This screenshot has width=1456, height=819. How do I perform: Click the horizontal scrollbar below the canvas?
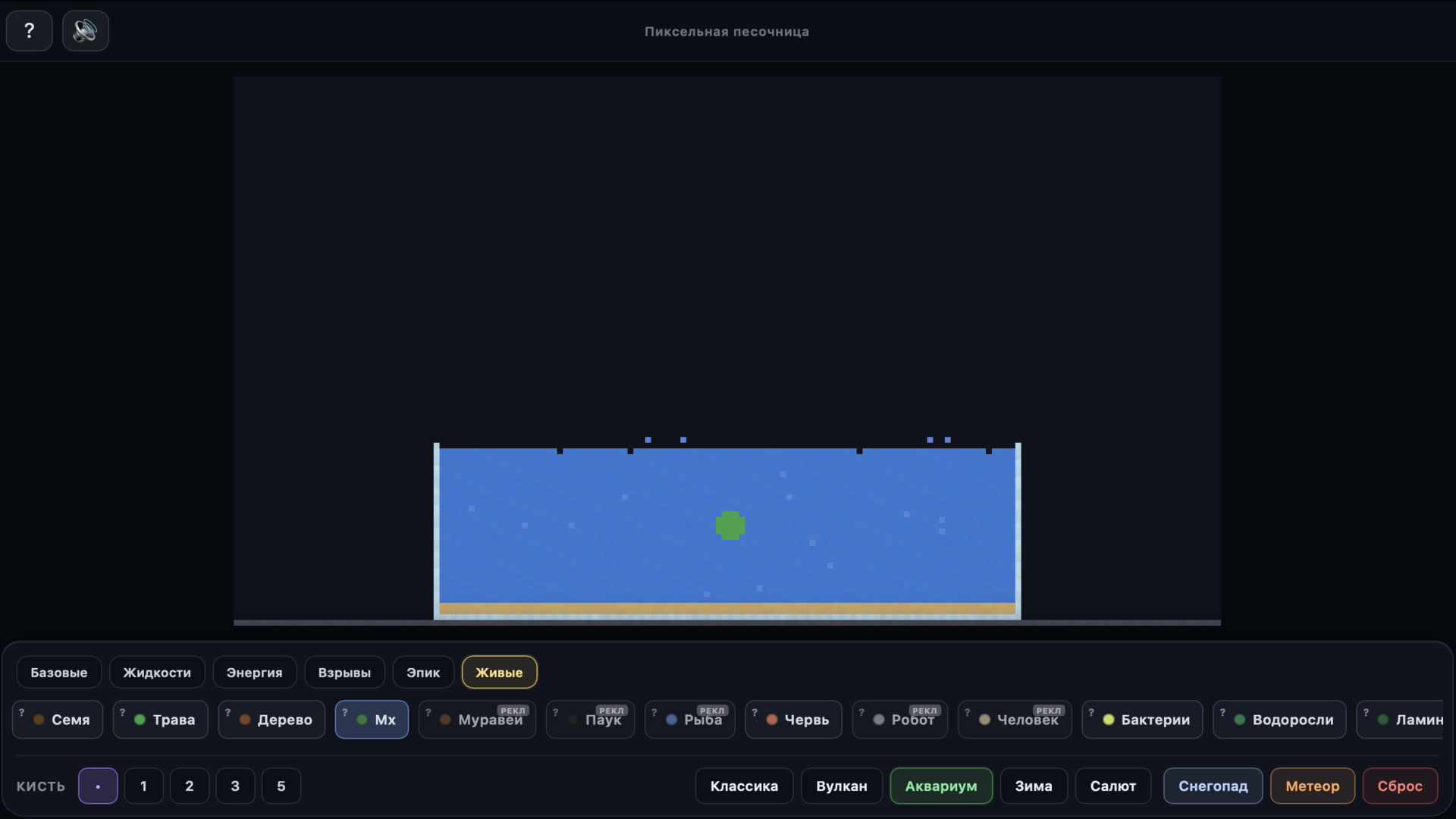click(726, 623)
